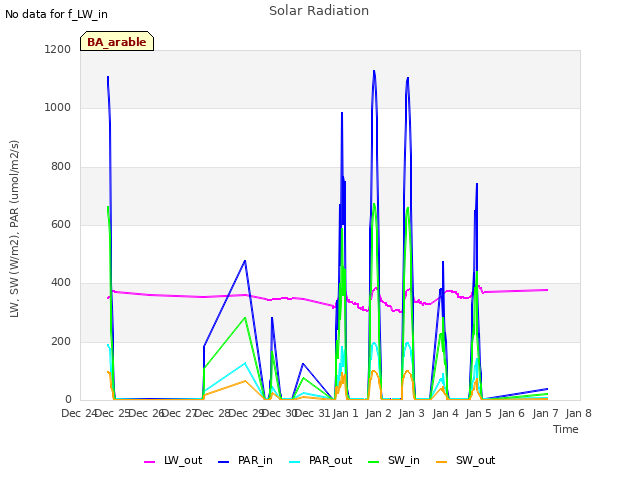This screenshot has height=480, width=640.
Task: Click the Jan 5 x-axis tick label
Action: point(478,413)
